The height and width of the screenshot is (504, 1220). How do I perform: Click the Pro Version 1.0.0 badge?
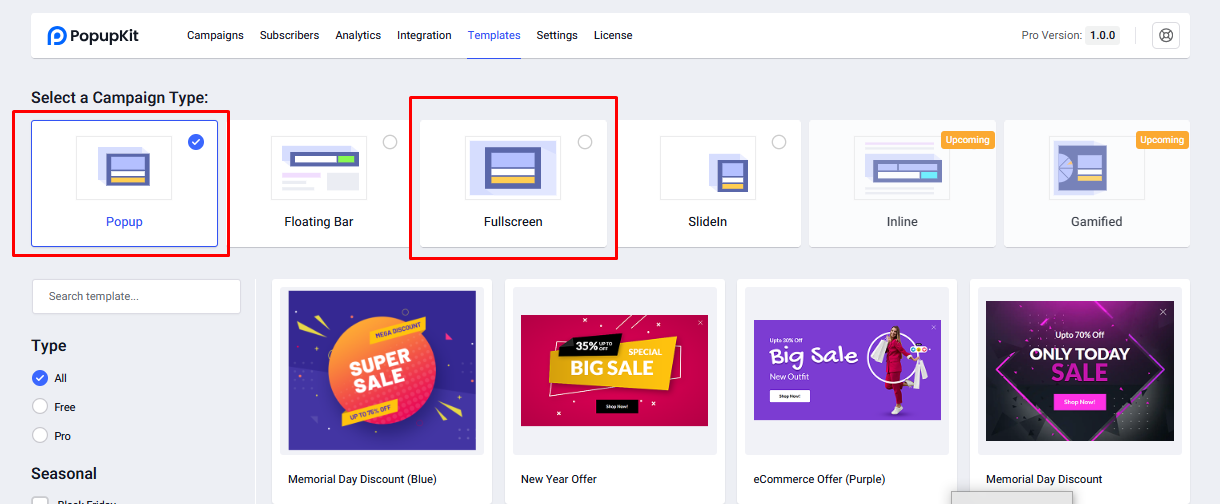tap(1102, 35)
